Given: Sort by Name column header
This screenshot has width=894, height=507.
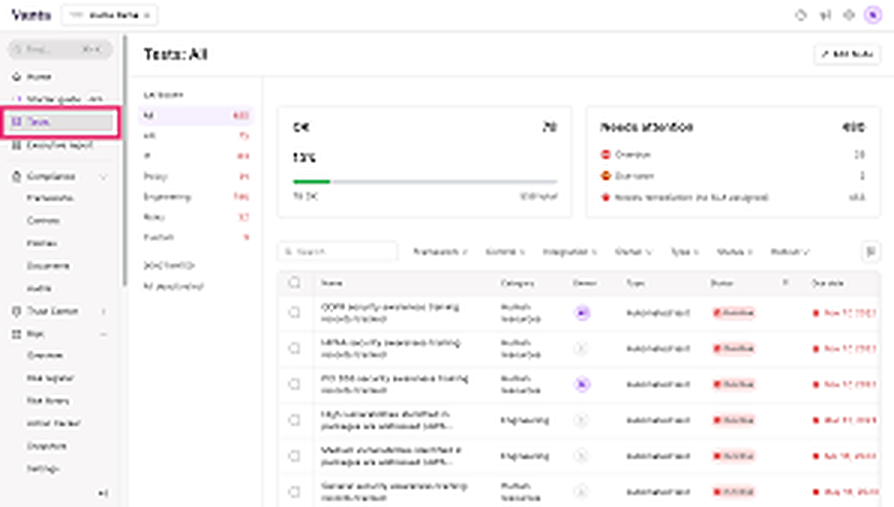Looking at the screenshot, I should (x=331, y=283).
